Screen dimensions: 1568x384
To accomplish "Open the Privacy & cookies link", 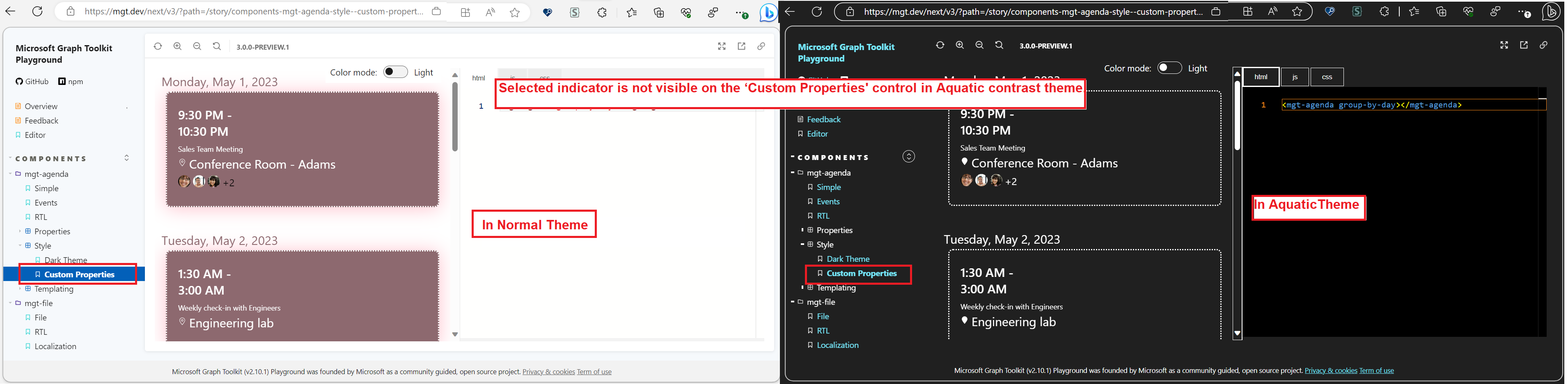I will tap(548, 371).
